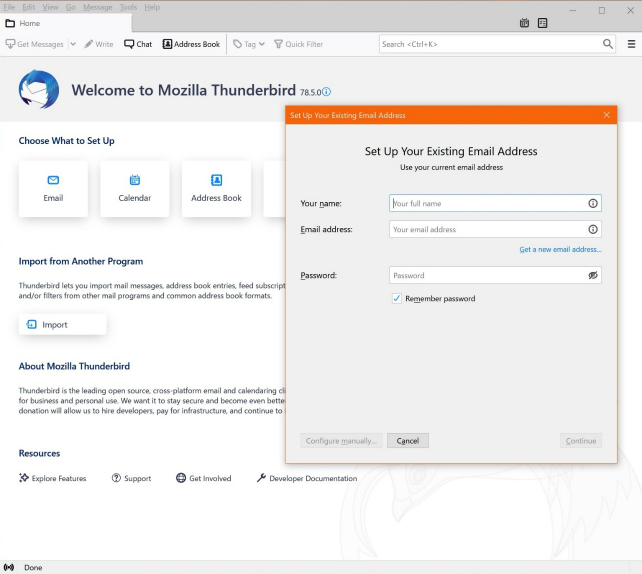The width and height of the screenshot is (642, 574).
Task: Click the Cancel button
Action: point(408,441)
